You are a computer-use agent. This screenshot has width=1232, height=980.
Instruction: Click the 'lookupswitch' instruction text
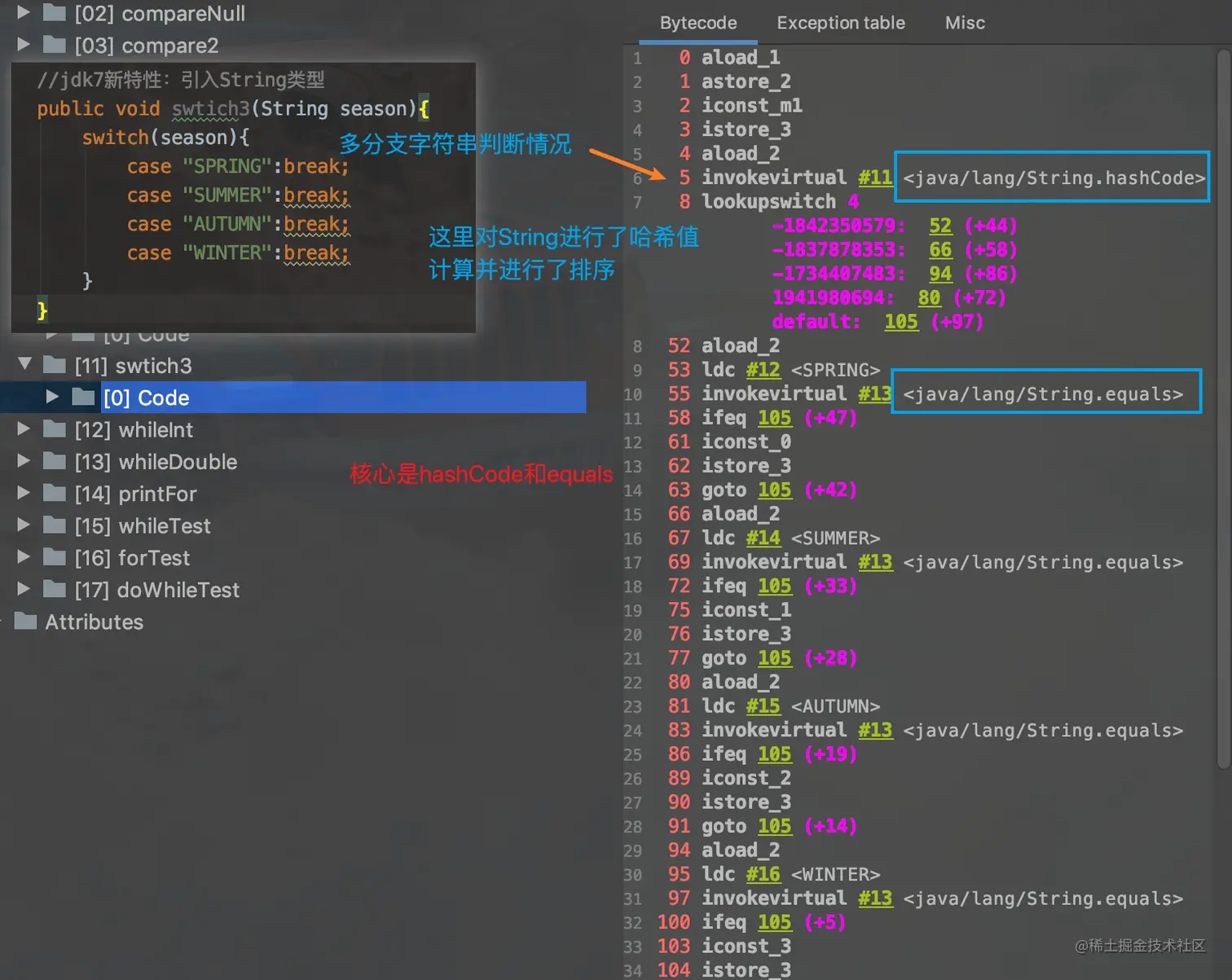[x=769, y=202]
